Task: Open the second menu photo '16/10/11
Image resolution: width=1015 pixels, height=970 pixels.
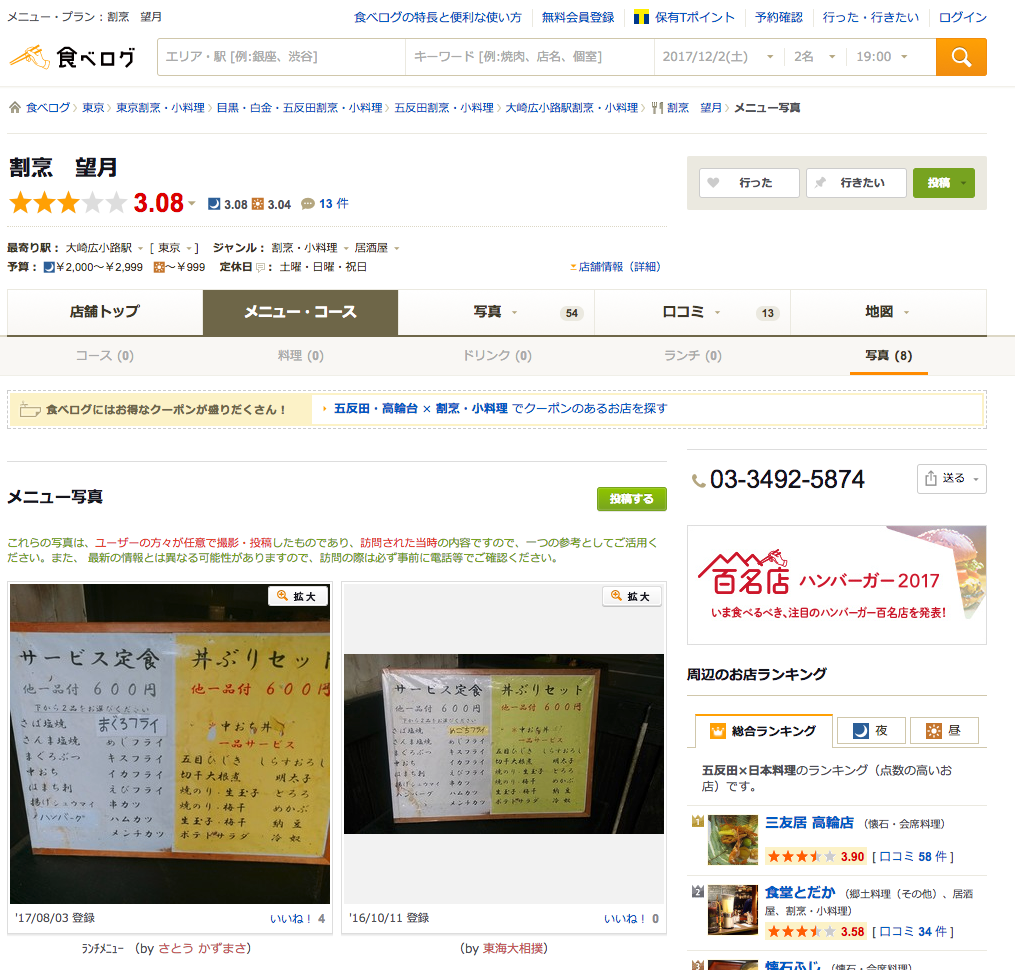Action: pyautogui.click(x=504, y=744)
